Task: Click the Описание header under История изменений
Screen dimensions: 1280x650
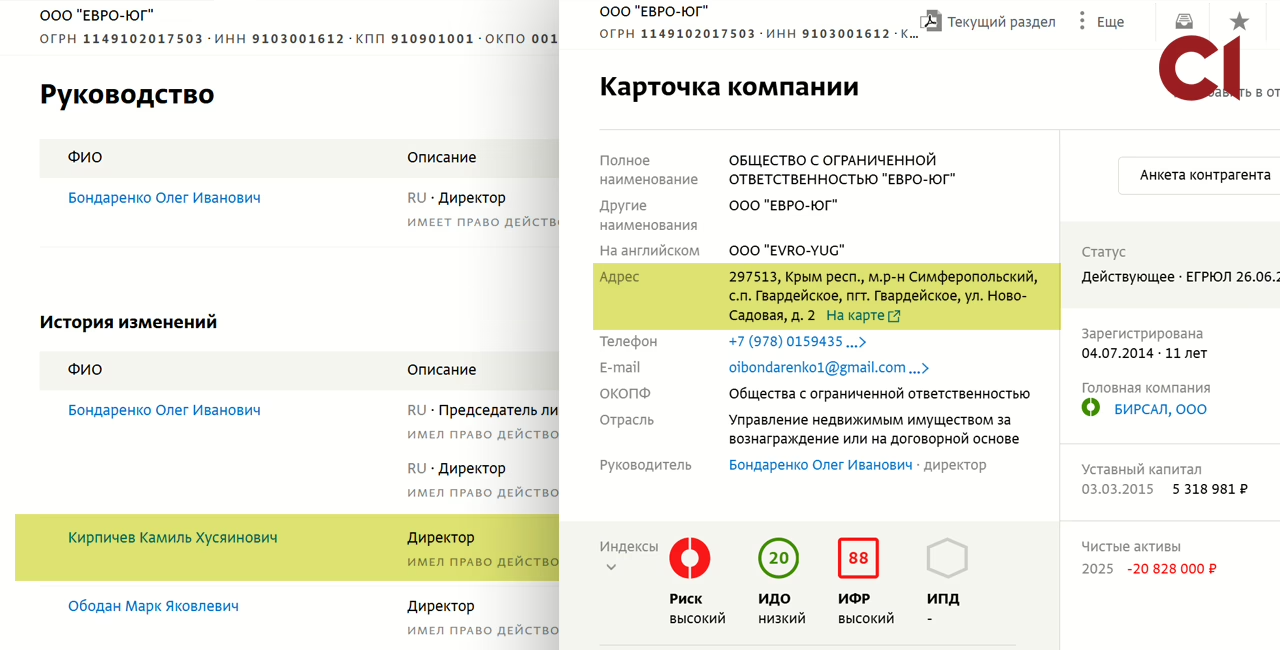Action: 441,370
